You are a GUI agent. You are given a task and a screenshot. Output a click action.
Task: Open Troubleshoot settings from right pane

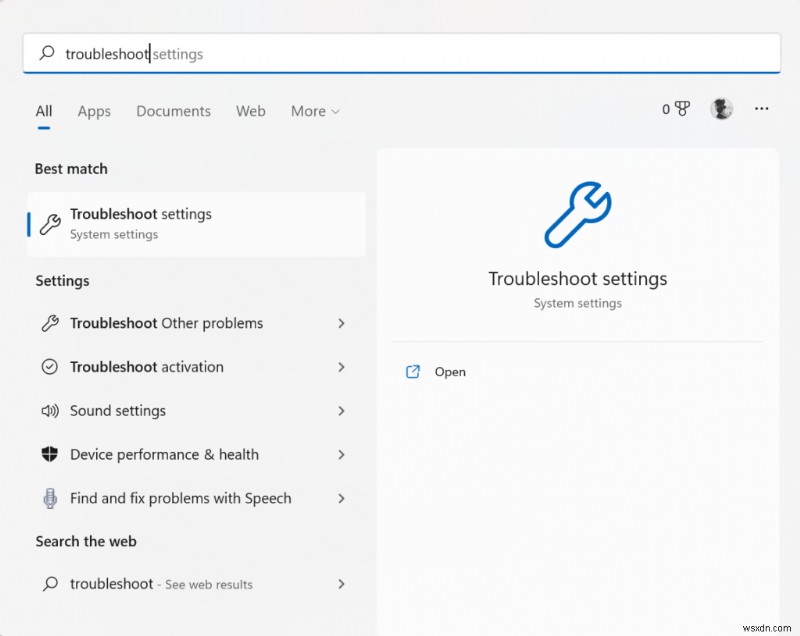pos(449,372)
